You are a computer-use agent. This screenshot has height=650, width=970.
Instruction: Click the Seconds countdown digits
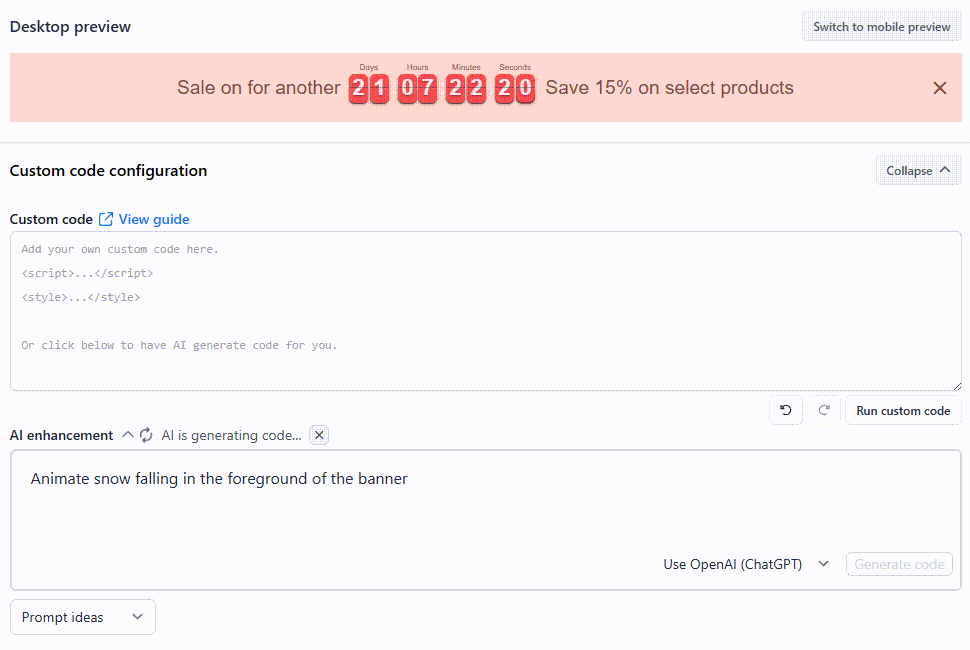coord(515,88)
